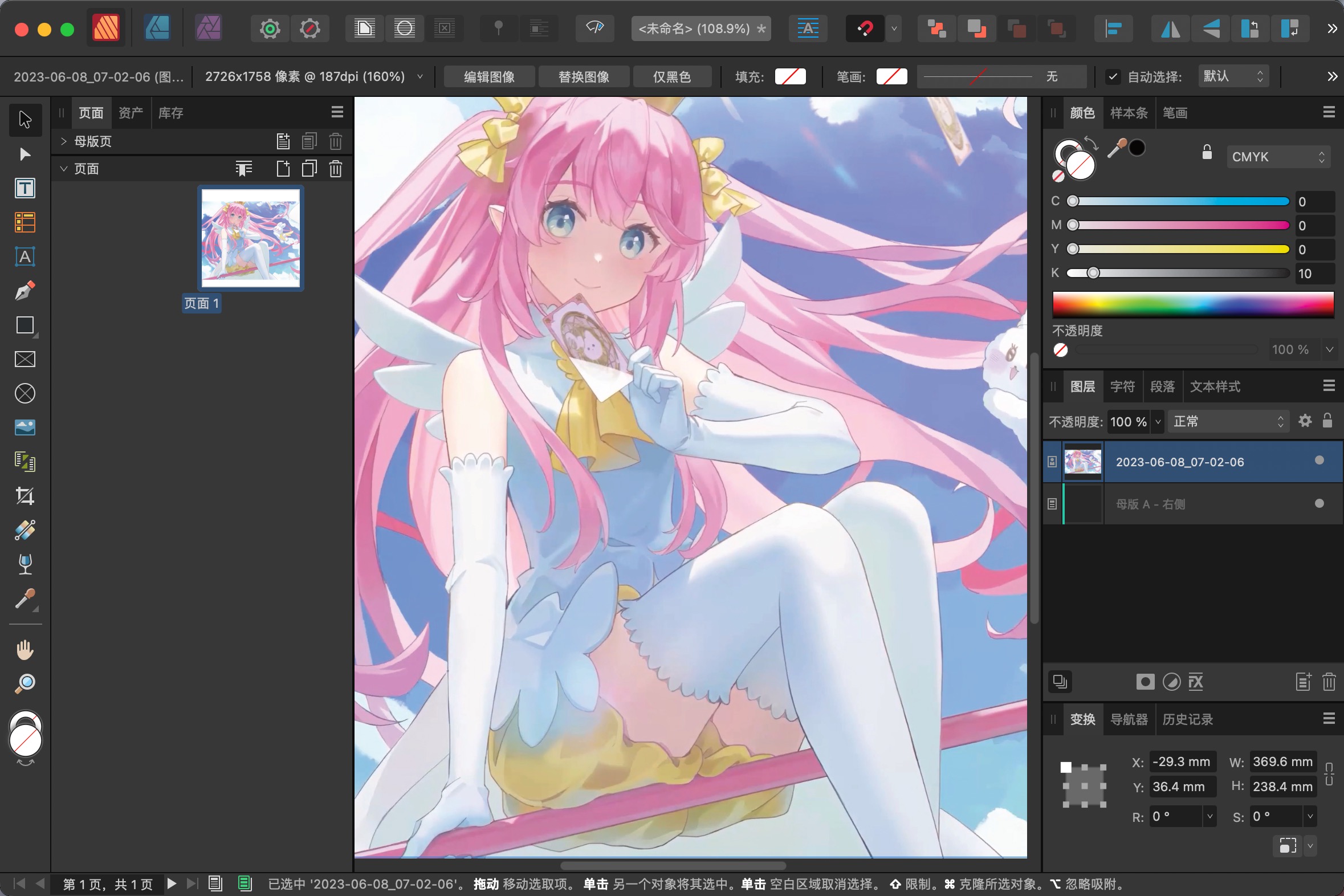Open the 默认 auto-select dropdown
The image size is (1344, 896).
(1233, 76)
